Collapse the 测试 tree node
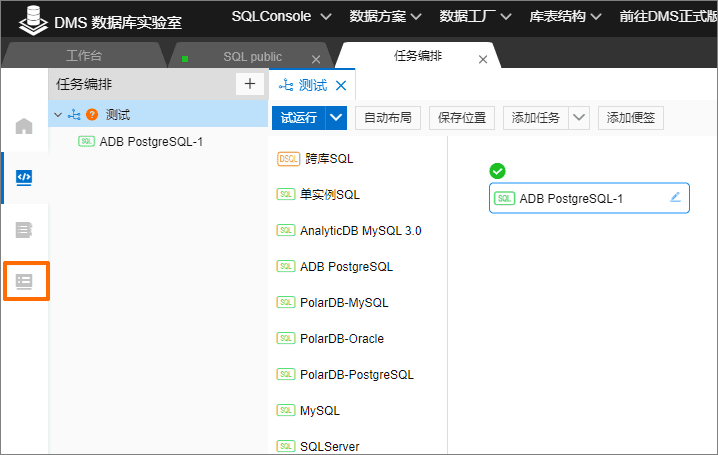The width and height of the screenshot is (718, 455). pos(58,114)
